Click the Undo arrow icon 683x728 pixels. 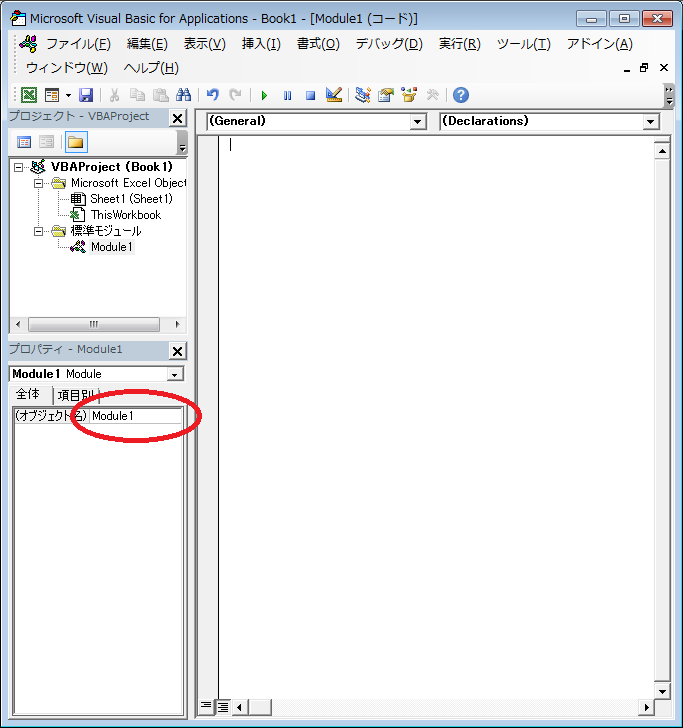pyautogui.click(x=213, y=95)
